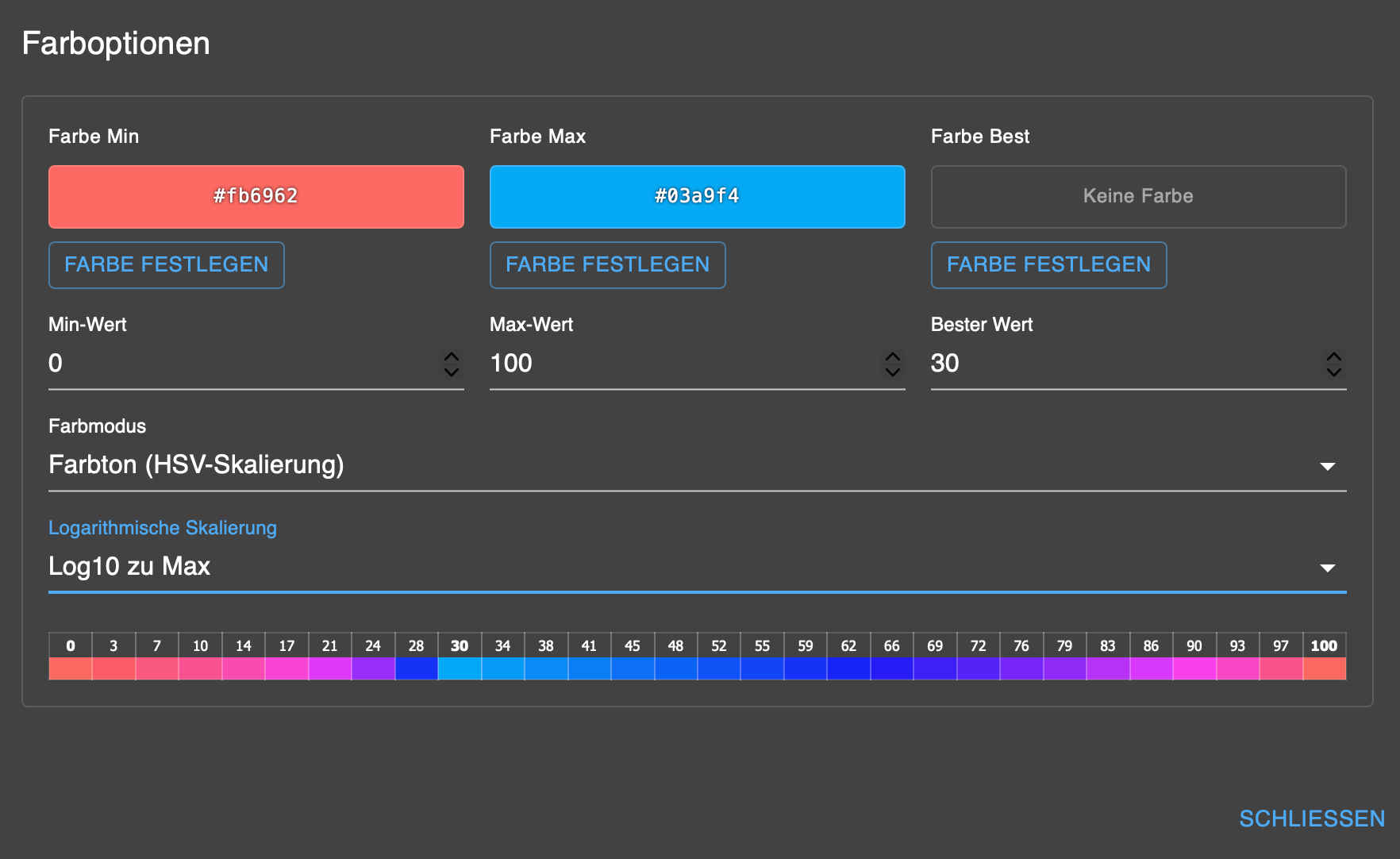Click the color scale cell labeled 97
The height and width of the screenshot is (859, 1400).
click(x=1281, y=657)
